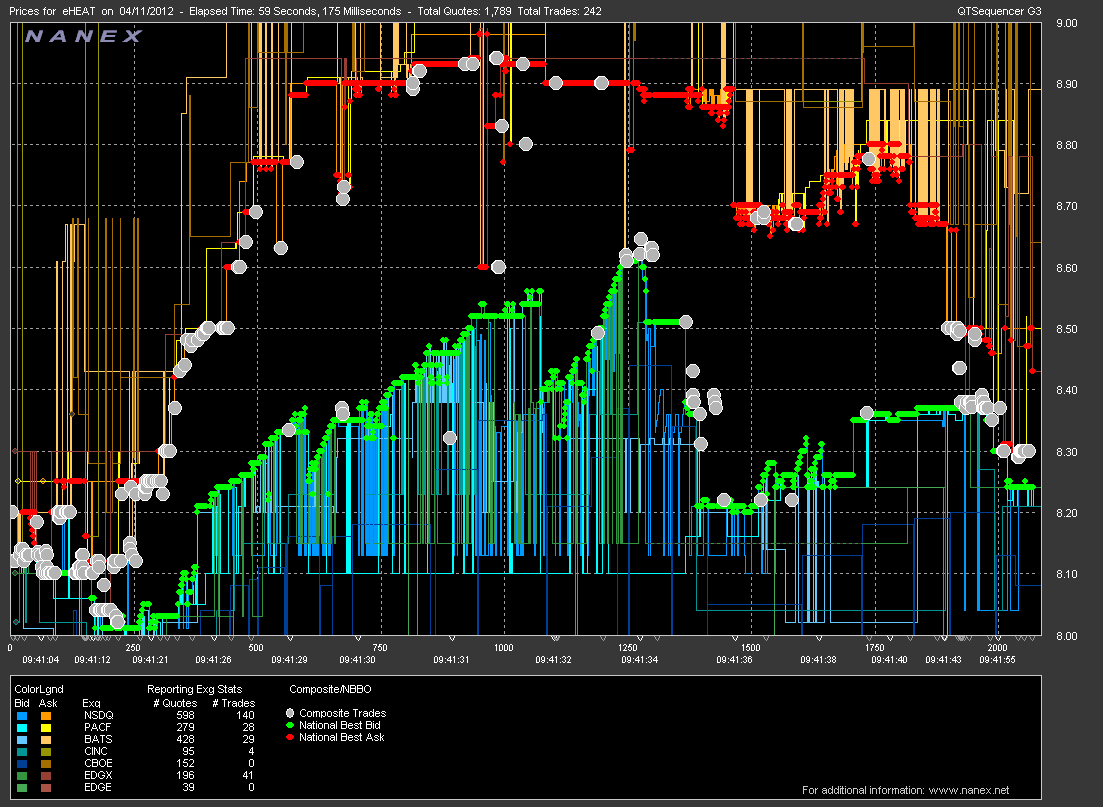The height and width of the screenshot is (807, 1103).
Task: Click the CINC ask olive swatch
Action: (46, 750)
